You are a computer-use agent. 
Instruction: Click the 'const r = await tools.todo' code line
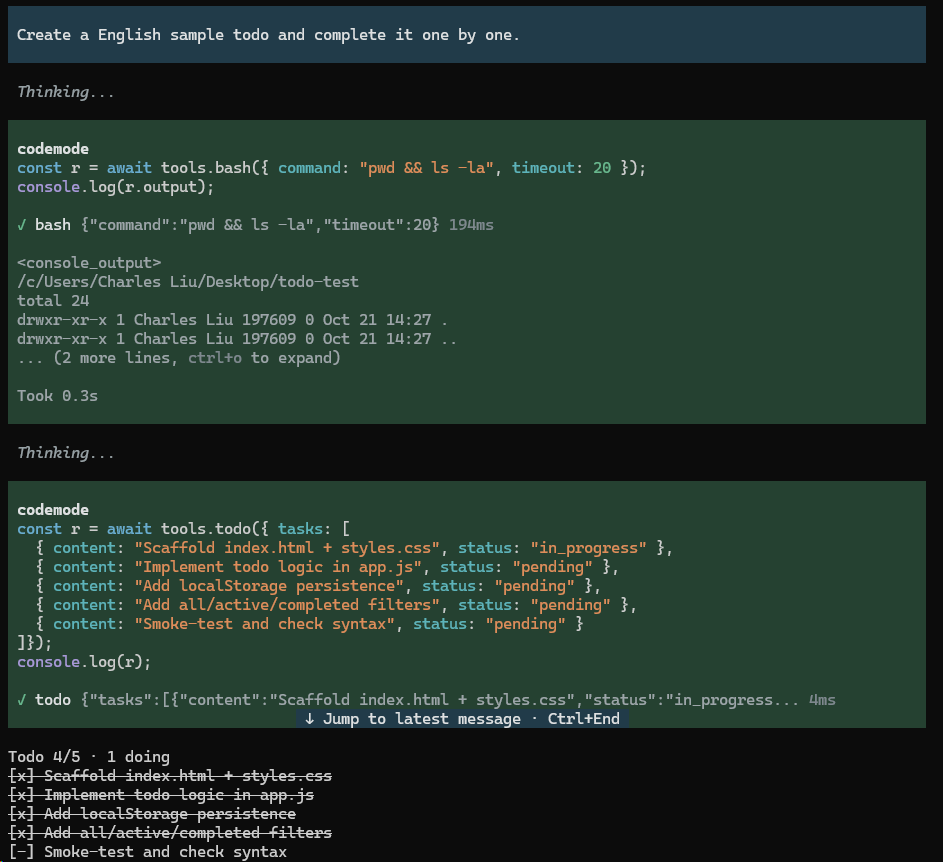pyautogui.click(x=183, y=529)
